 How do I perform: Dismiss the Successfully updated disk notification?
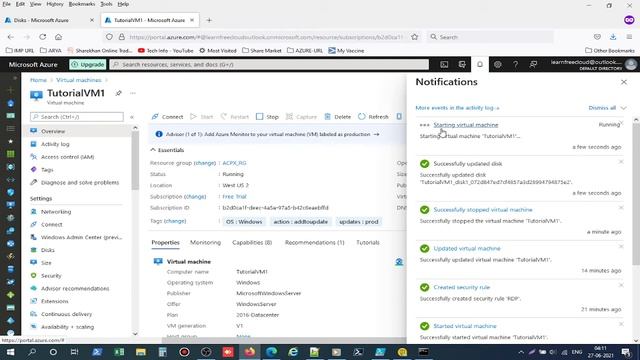[621, 162]
